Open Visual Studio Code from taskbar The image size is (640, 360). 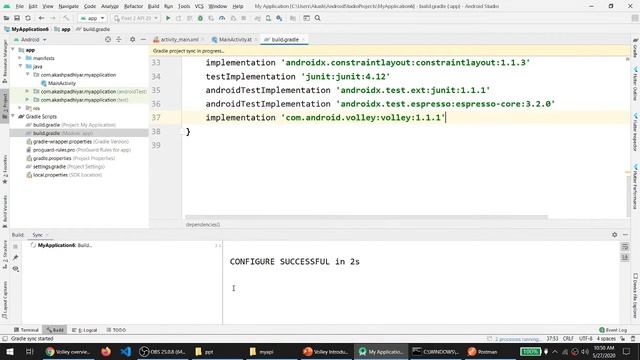click(125, 351)
